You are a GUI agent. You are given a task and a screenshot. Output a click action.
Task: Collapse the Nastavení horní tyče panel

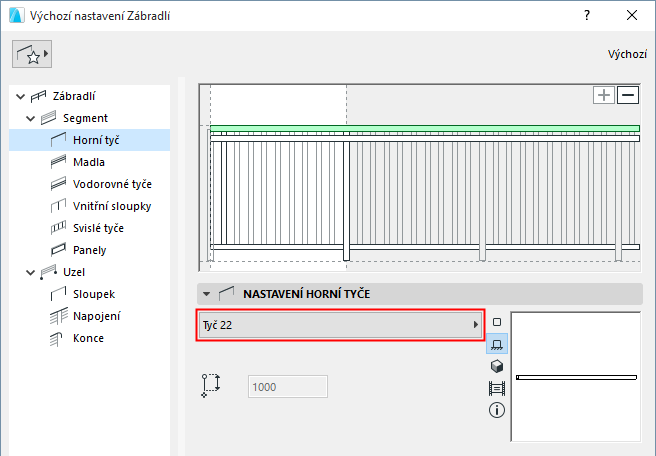pyautogui.click(x=206, y=294)
